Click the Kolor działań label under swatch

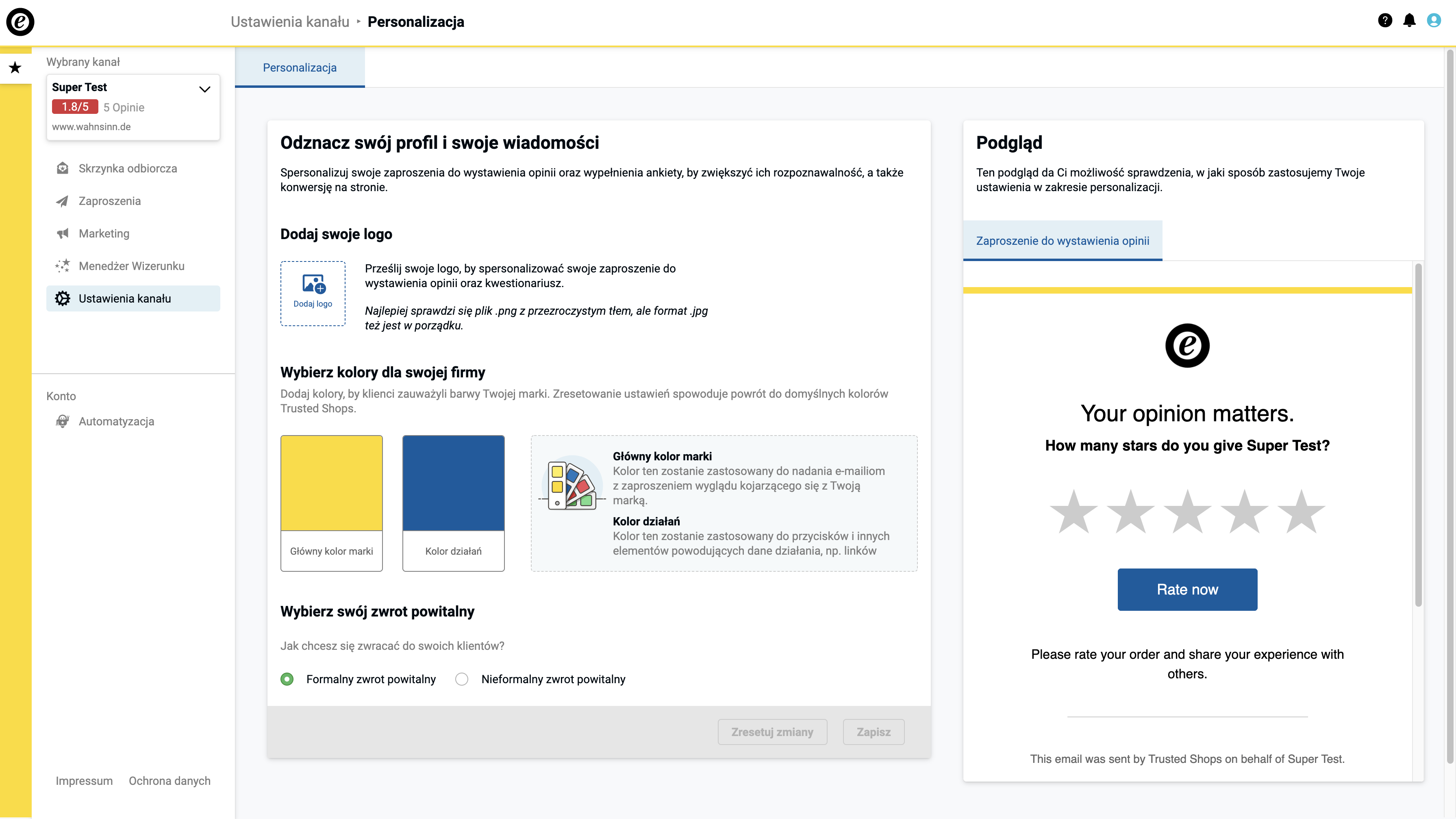click(x=453, y=551)
